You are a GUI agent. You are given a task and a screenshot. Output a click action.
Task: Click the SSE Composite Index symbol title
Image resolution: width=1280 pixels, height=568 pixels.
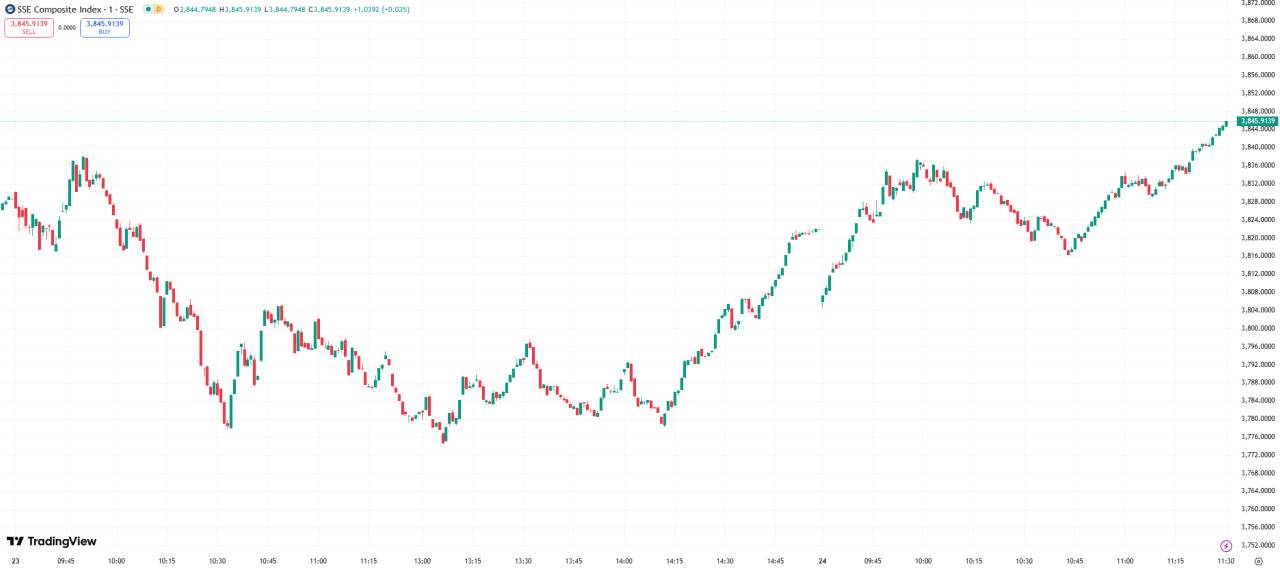coord(76,9)
